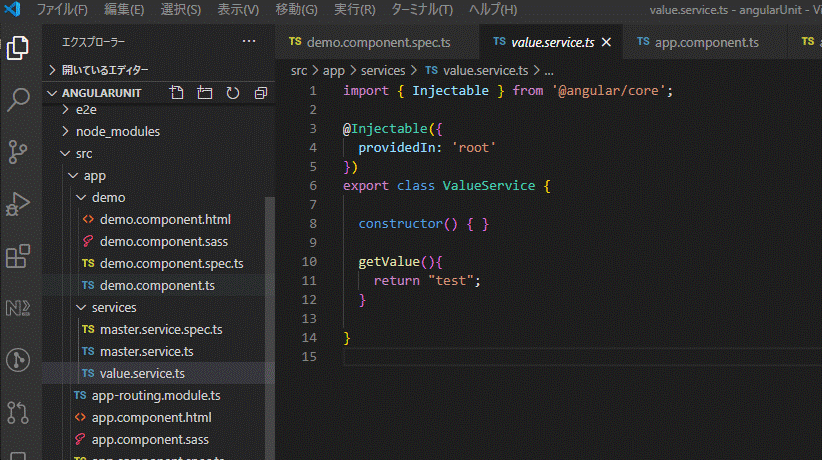This screenshot has height=460, width=822.
Task: Collapse the demo folder
Action: (108, 197)
